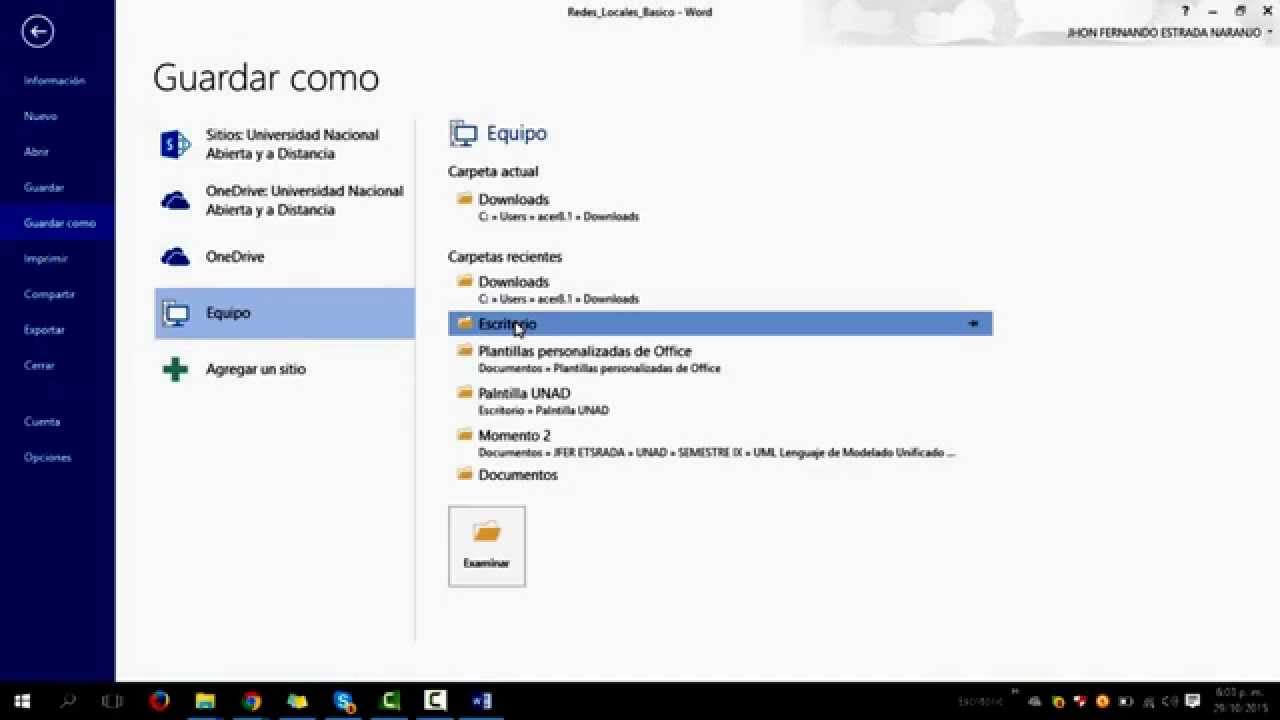Open the Momento 2 folder
1280x720 pixels.
click(x=720, y=443)
